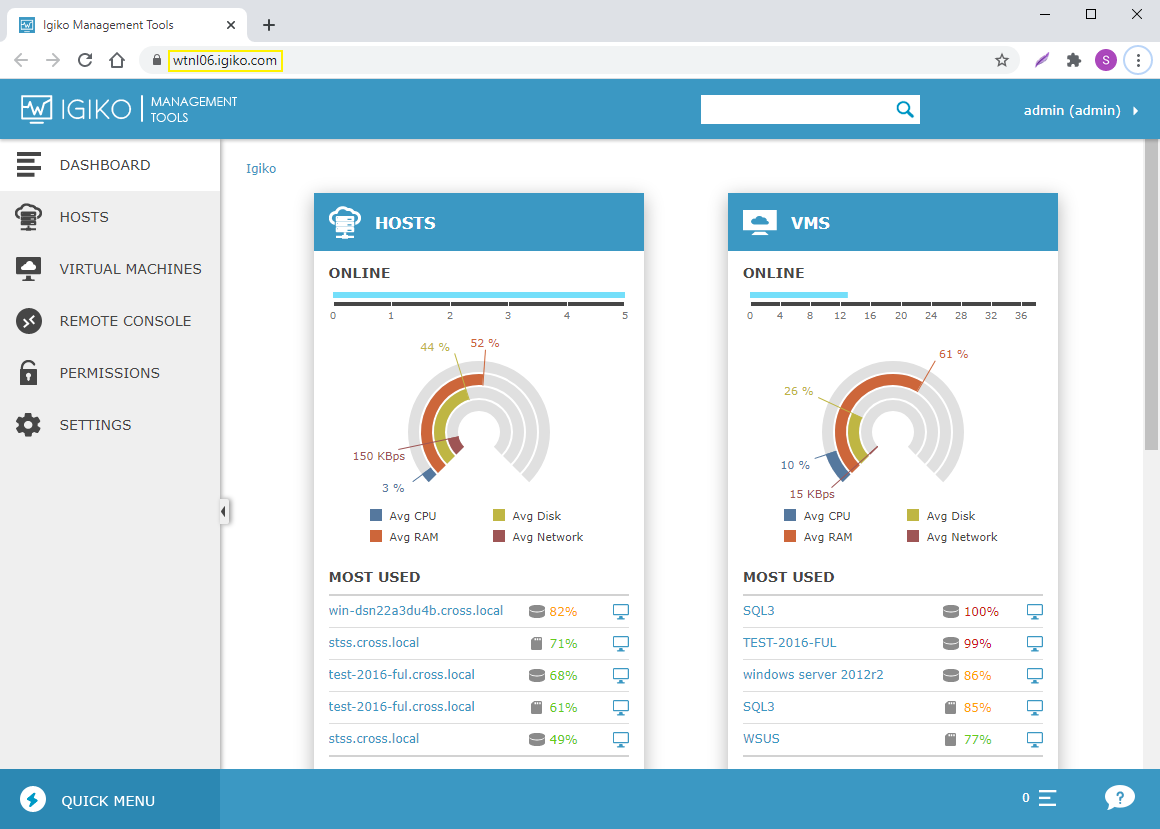Click the VMs online progress bar
Screen dimensions: 1160x829
pos(798,295)
